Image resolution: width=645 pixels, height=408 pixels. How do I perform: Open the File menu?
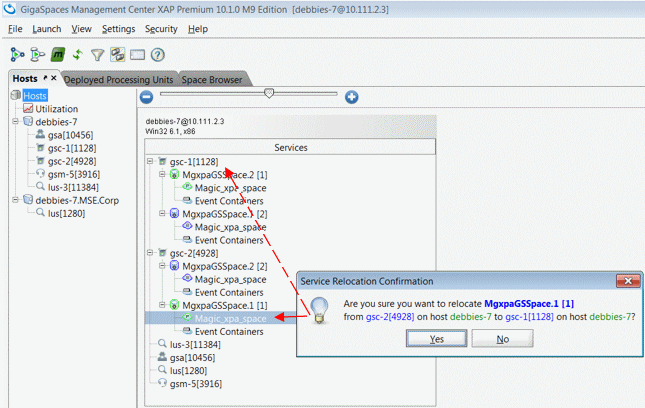[15, 29]
